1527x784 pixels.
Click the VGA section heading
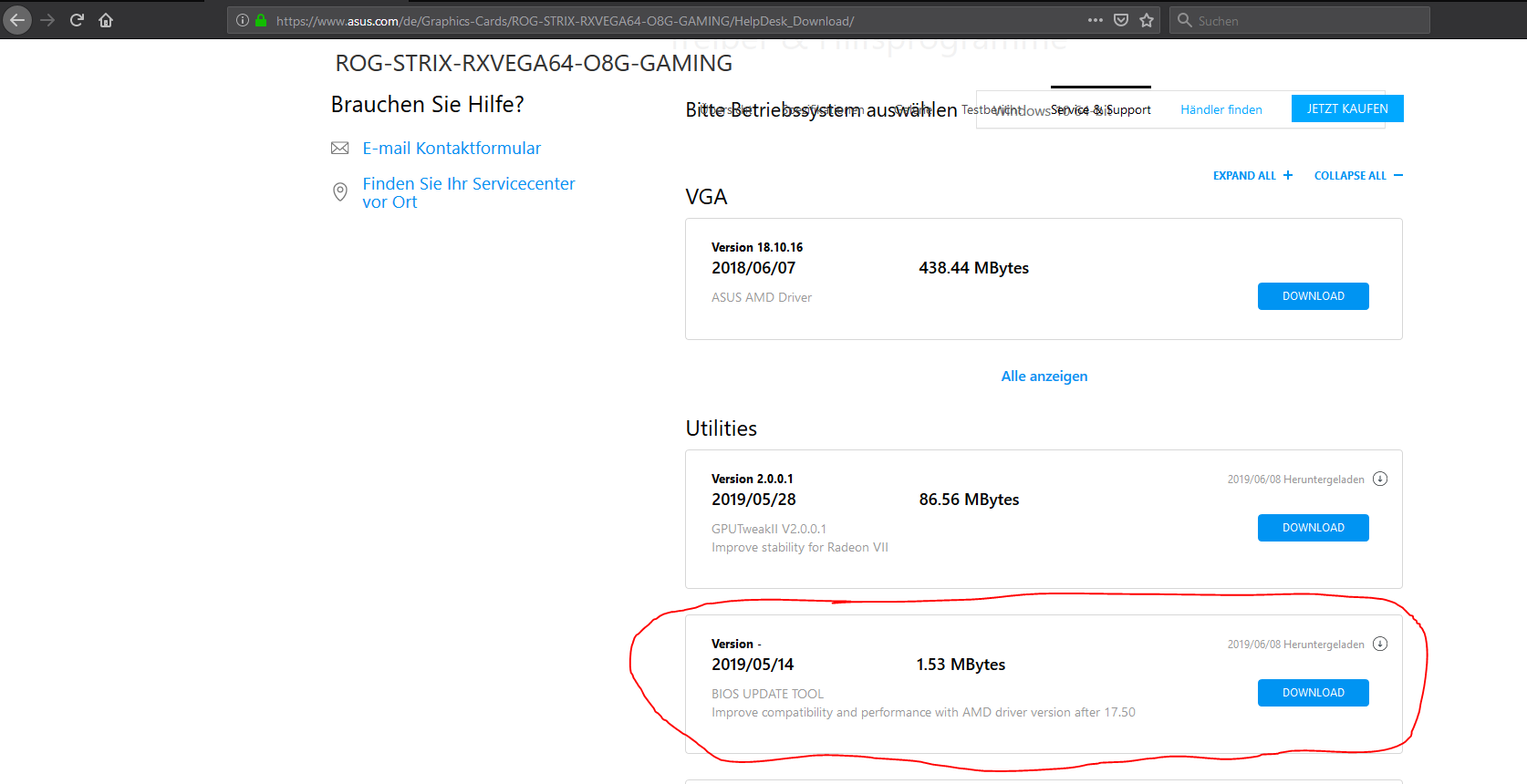(706, 197)
